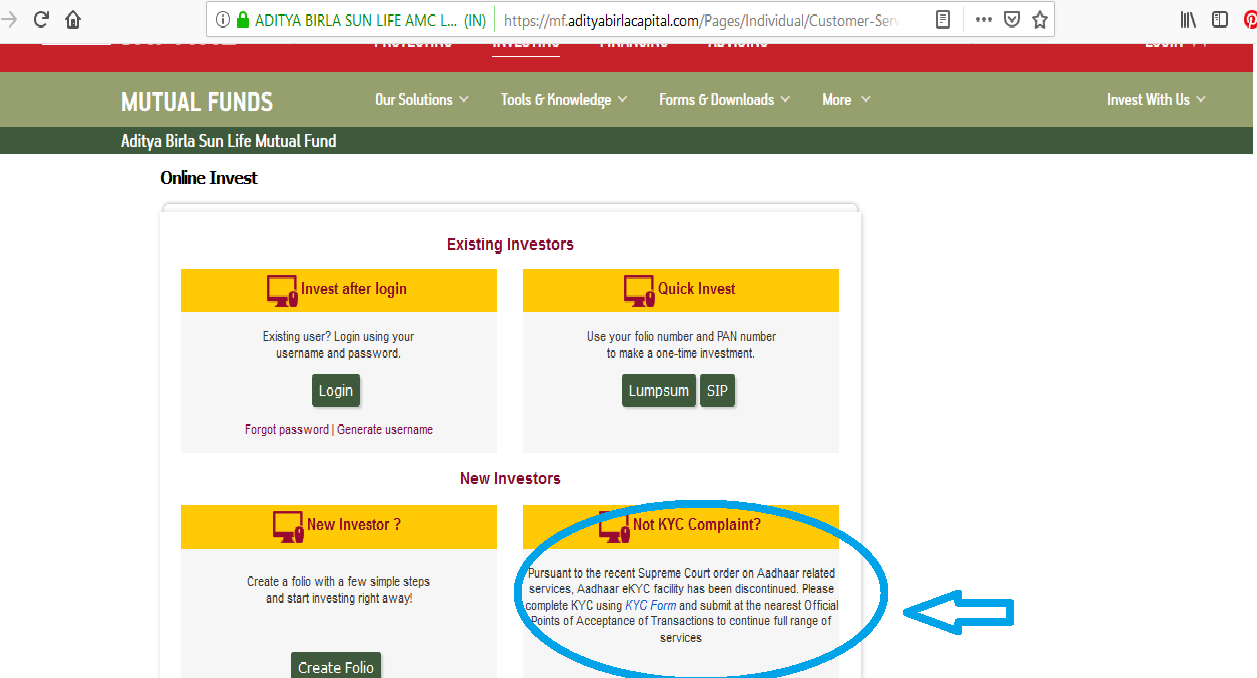Image resolution: width=1257 pixels, height=678 pixels.
Task: Click 'Use your folio number and PAN number' text
Action: 681,337
